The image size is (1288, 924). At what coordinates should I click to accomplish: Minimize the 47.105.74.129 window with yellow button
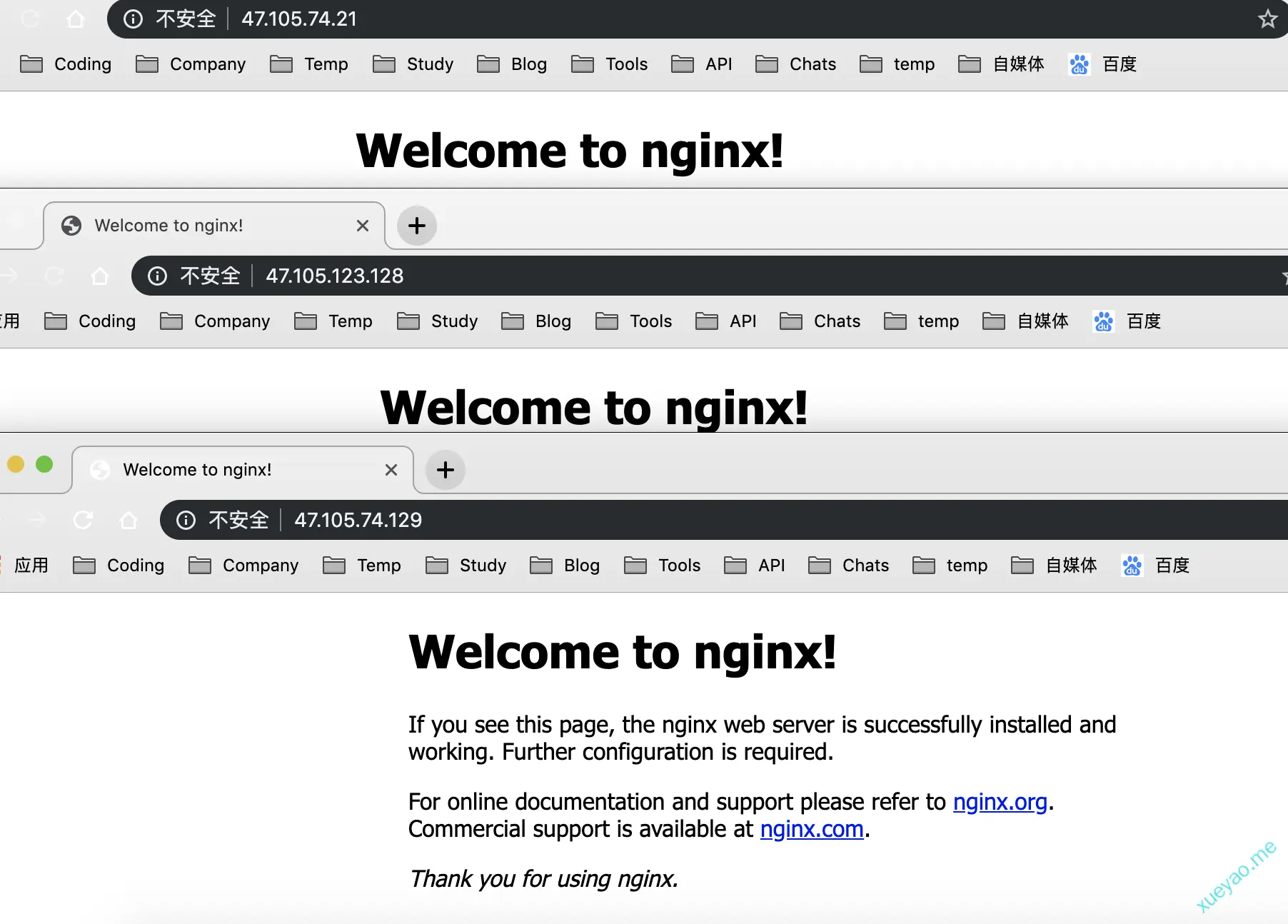[x=16, y=465]
